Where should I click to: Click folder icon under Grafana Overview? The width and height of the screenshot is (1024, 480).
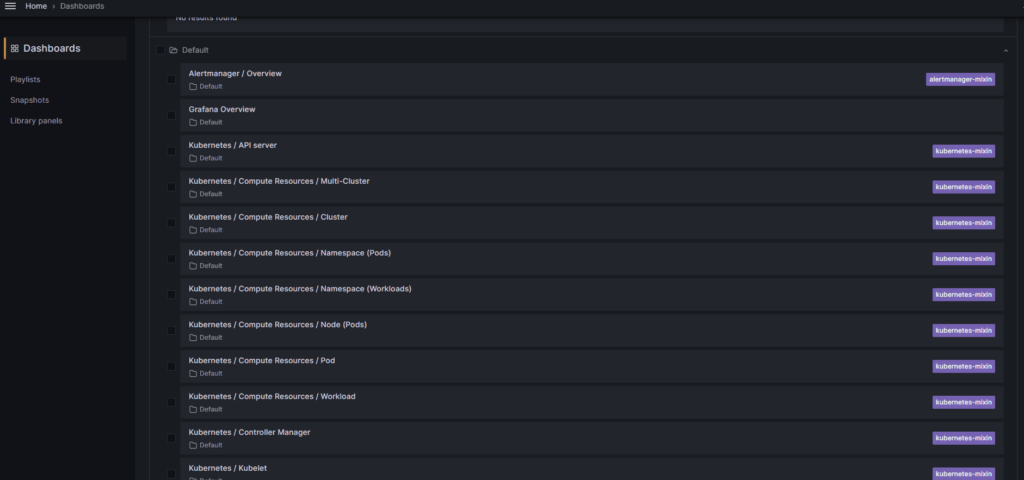coord(193,123)
